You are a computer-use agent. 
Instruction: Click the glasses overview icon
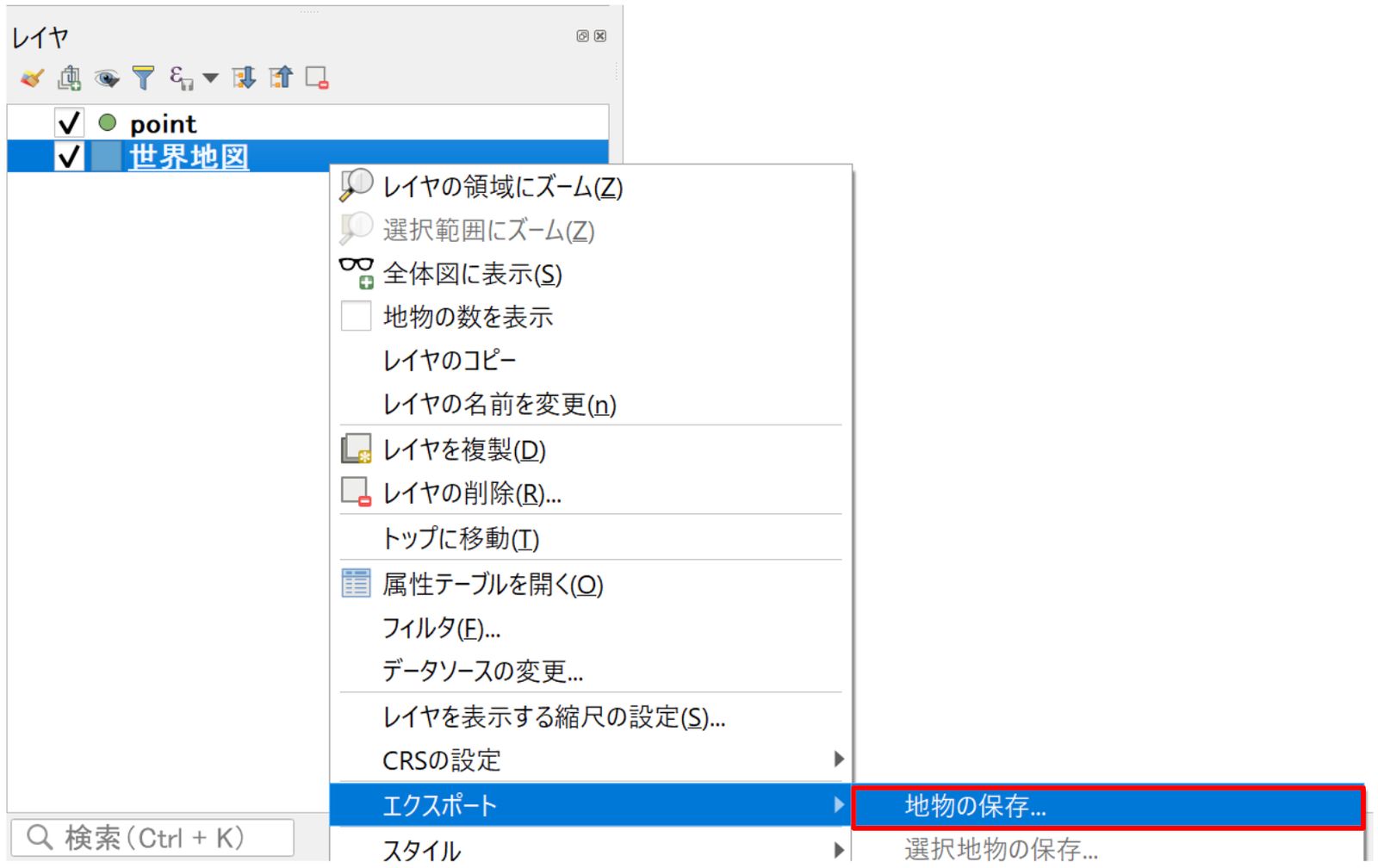(x=356, y=272)
